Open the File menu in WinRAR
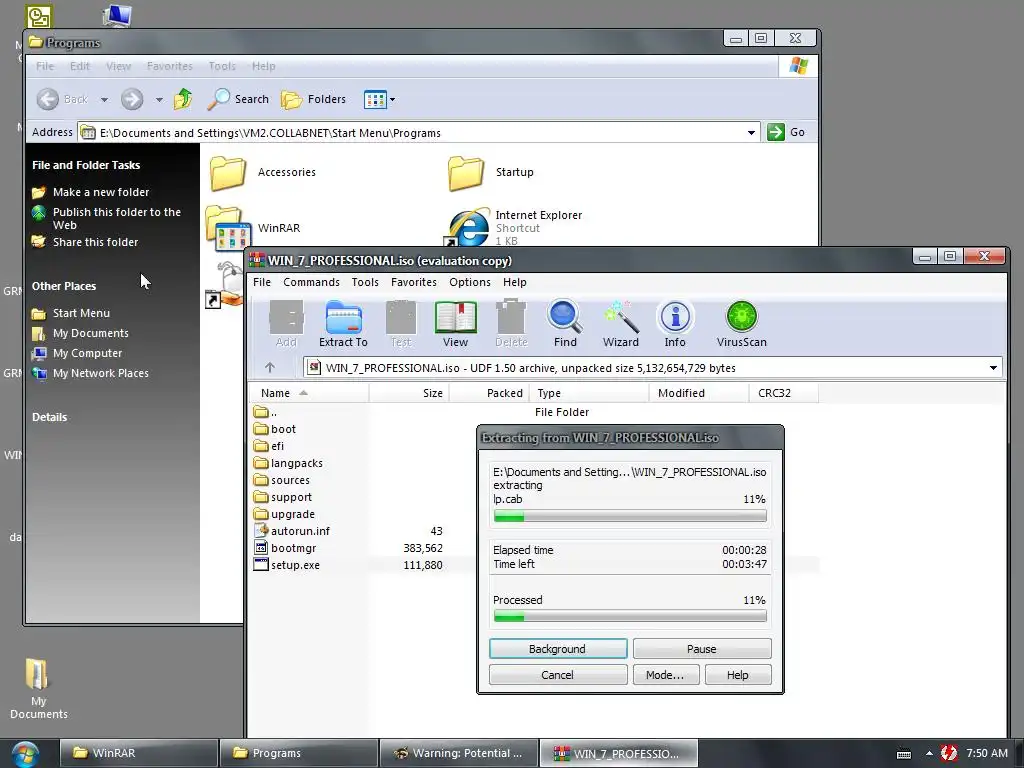 coord(262,282)
